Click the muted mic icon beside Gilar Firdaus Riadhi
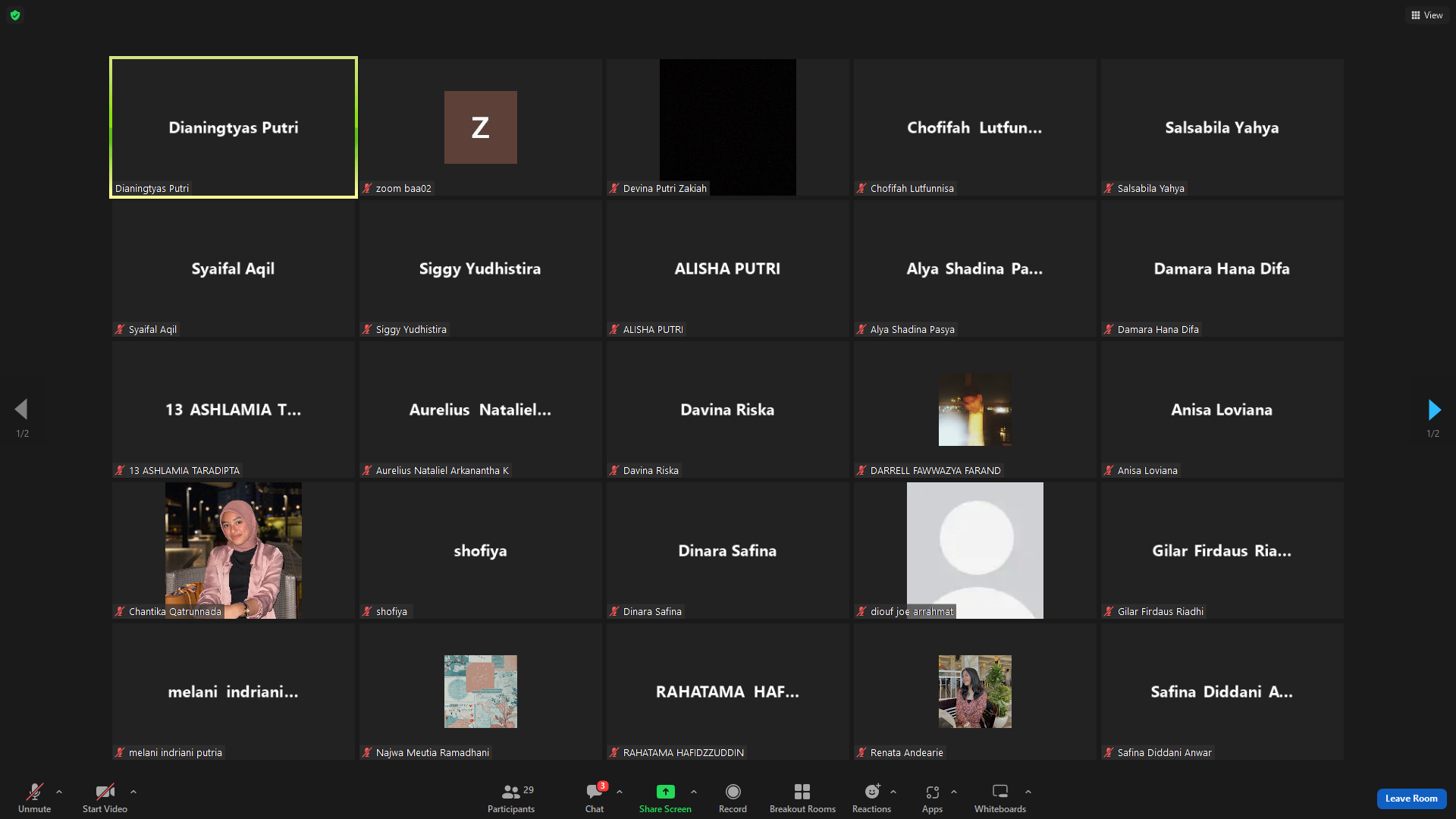 1109,611
